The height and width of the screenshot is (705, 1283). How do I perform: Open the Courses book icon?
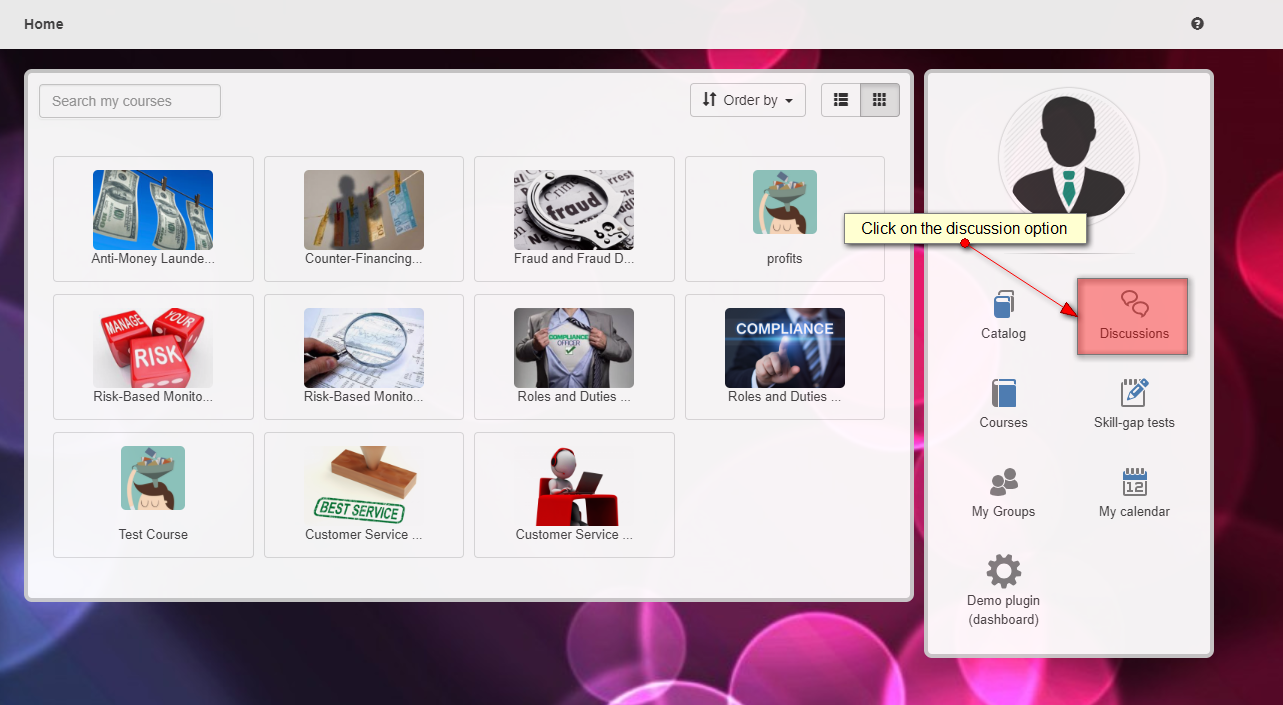pyautogui.click(x=1003, y=393)
